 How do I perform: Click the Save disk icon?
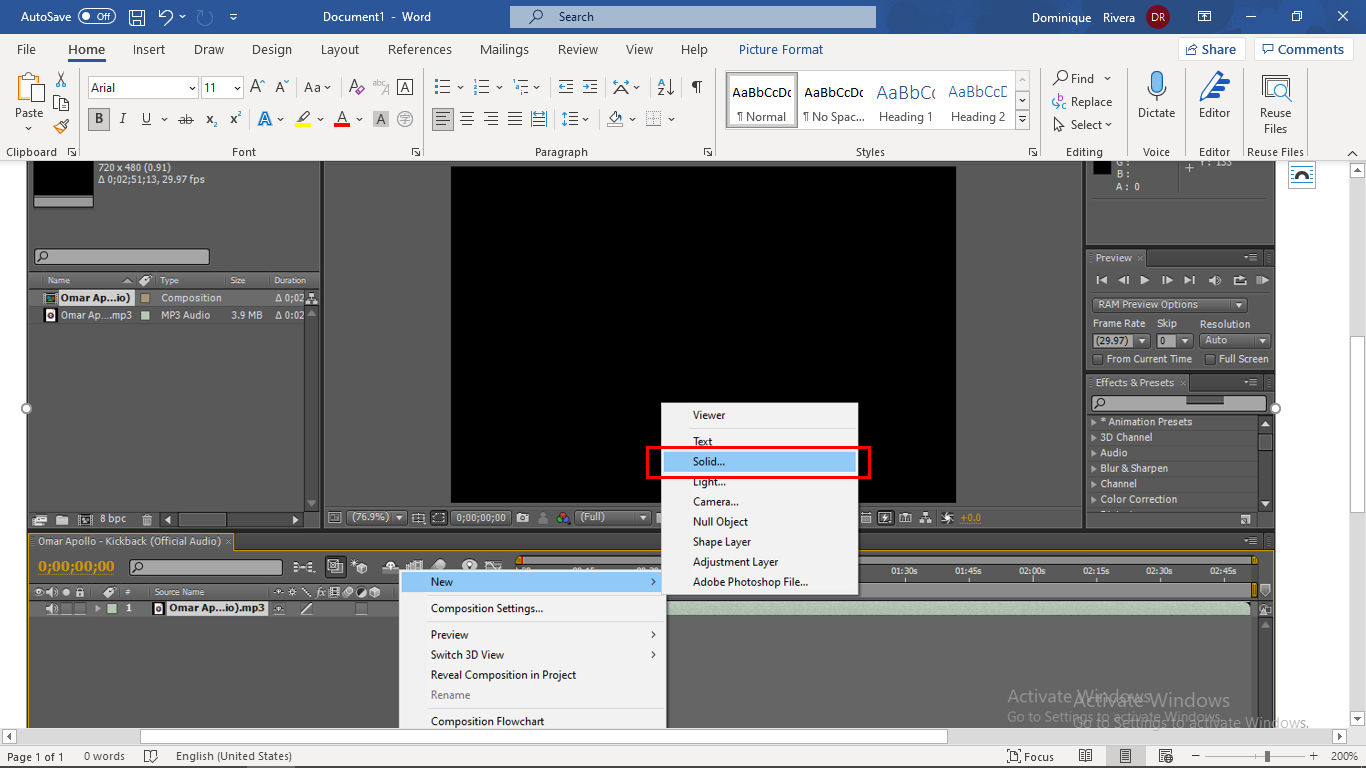(137, 17)
